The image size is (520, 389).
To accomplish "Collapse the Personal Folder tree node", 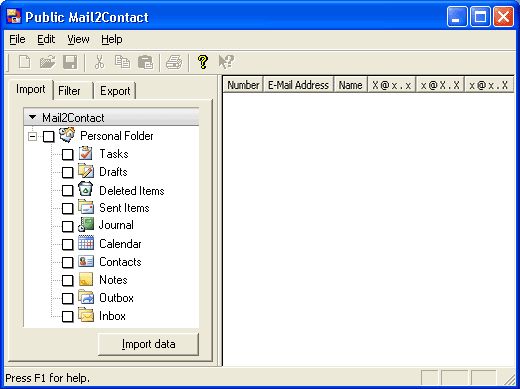I will (32, 136).
